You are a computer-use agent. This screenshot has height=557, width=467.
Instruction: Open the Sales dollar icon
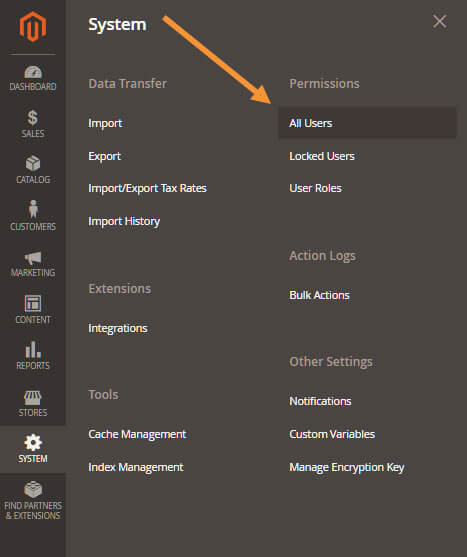point(33,118)
